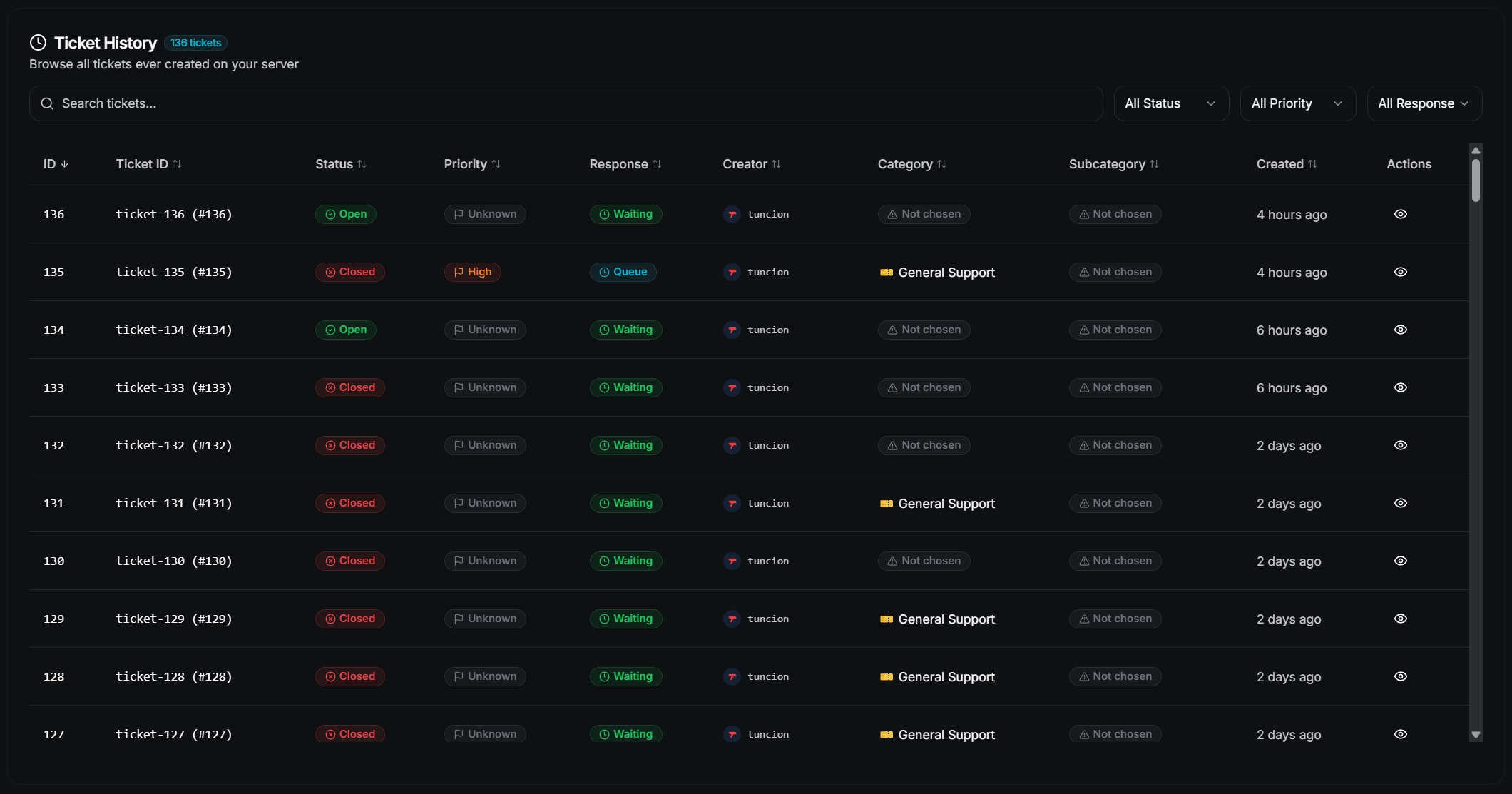This screenshot has height=794, width=1512.
Task: Click the Ticket History clock icon
Action: [38, 43]
